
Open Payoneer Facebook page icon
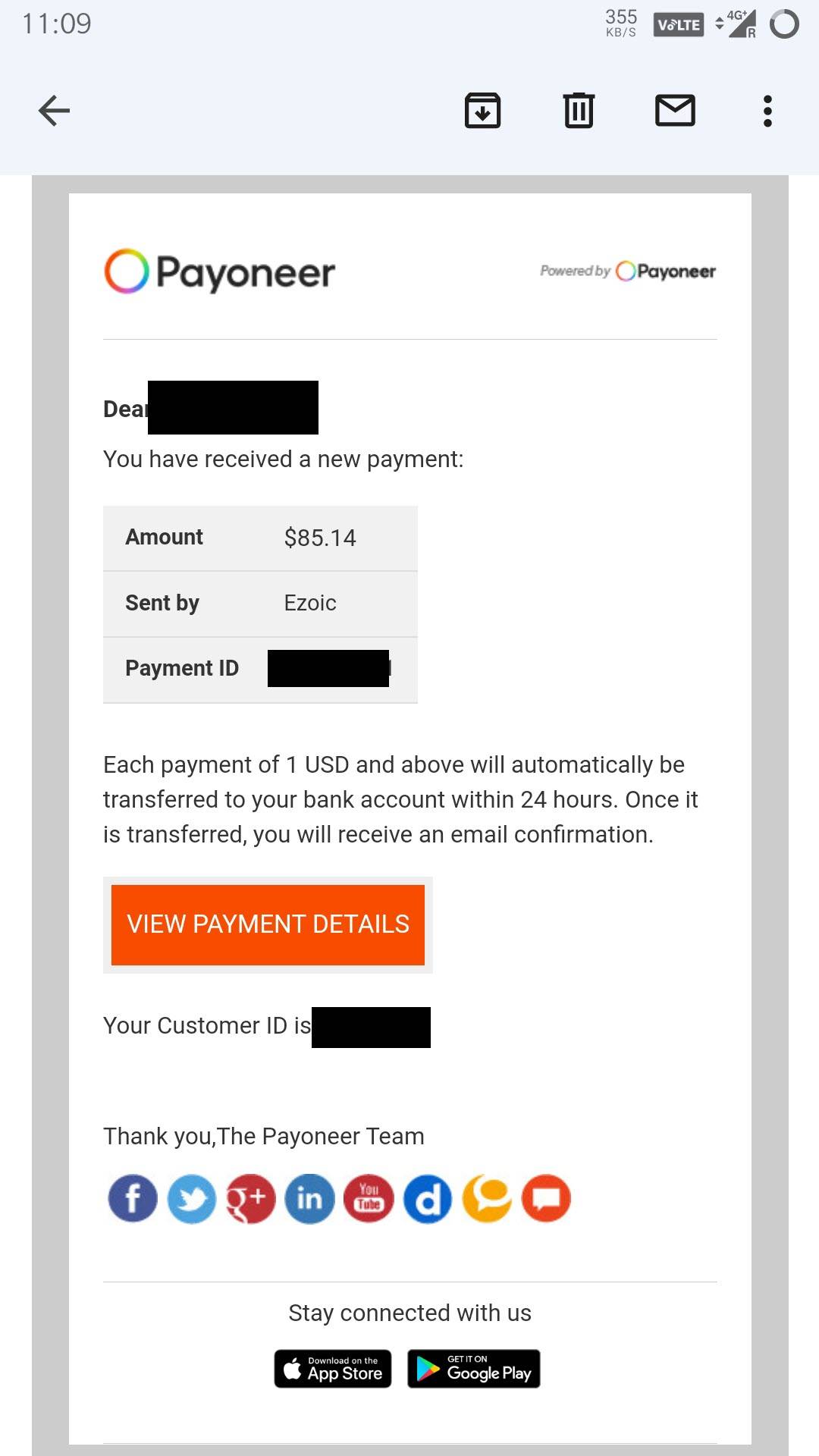[133, 1199]
